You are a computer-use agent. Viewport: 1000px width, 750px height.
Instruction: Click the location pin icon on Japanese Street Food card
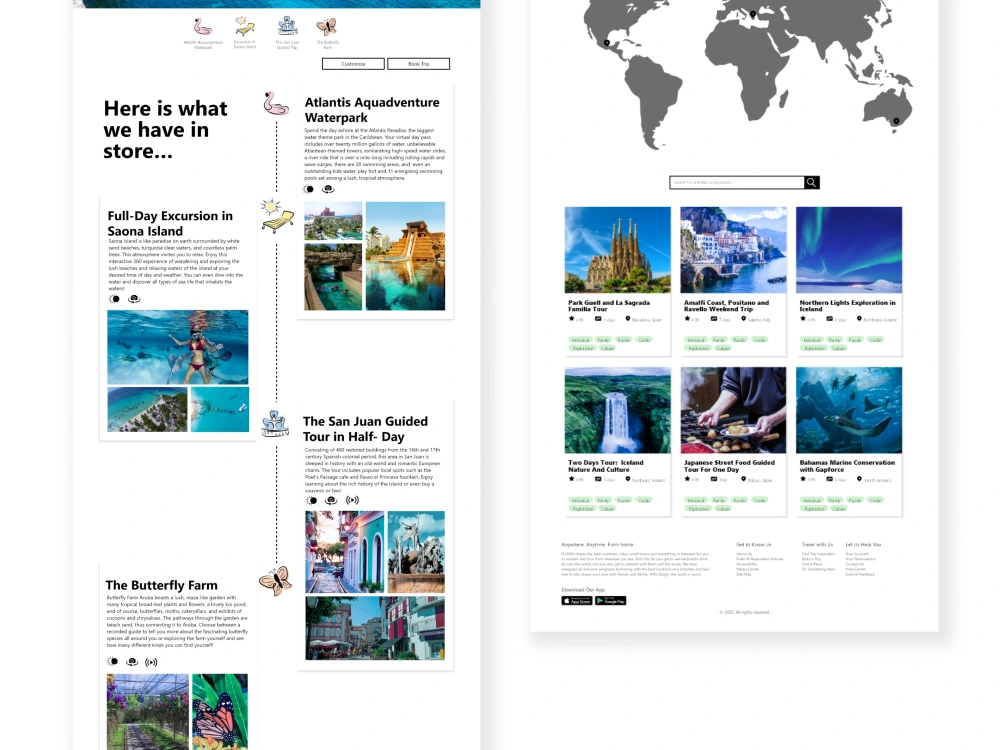(744, 479)
